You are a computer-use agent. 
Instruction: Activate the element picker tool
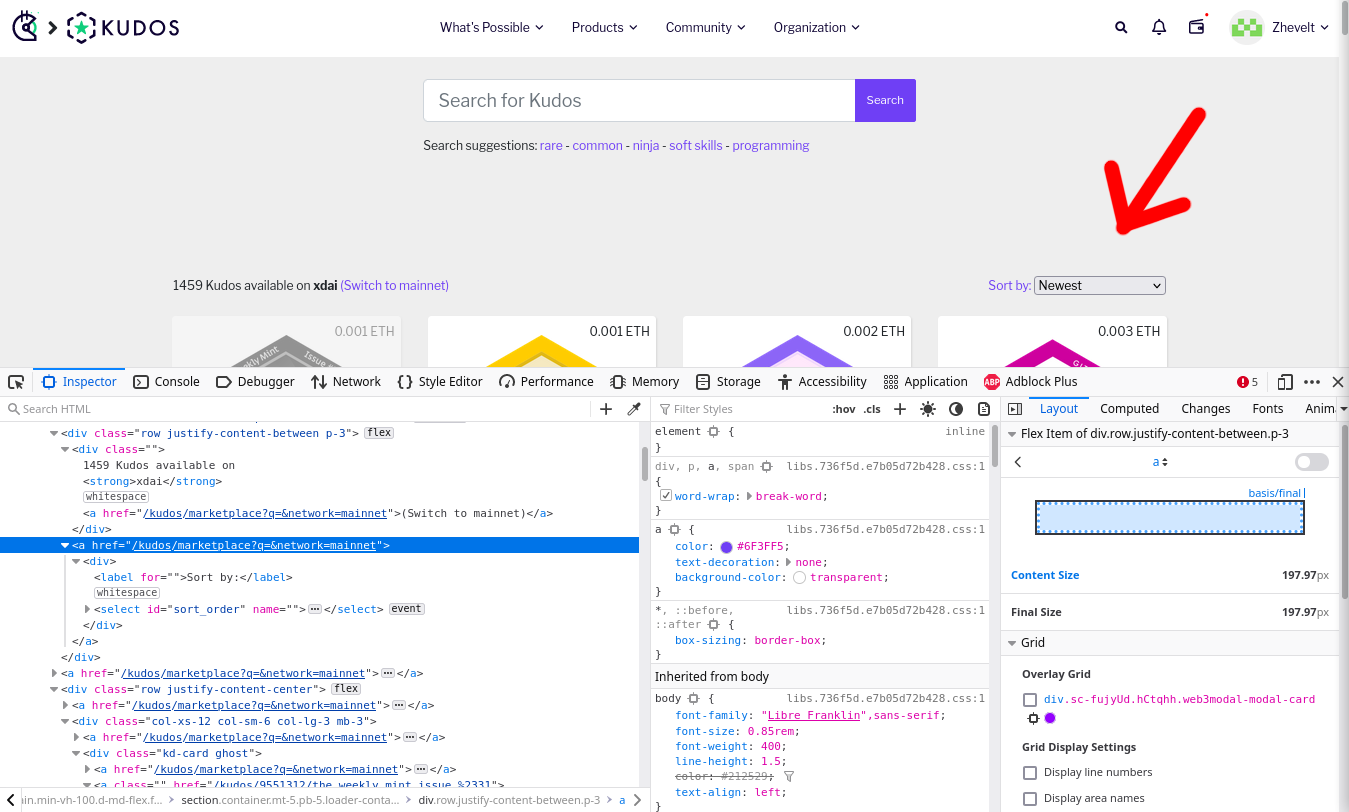pyautogui.click(x=16, y=382)
